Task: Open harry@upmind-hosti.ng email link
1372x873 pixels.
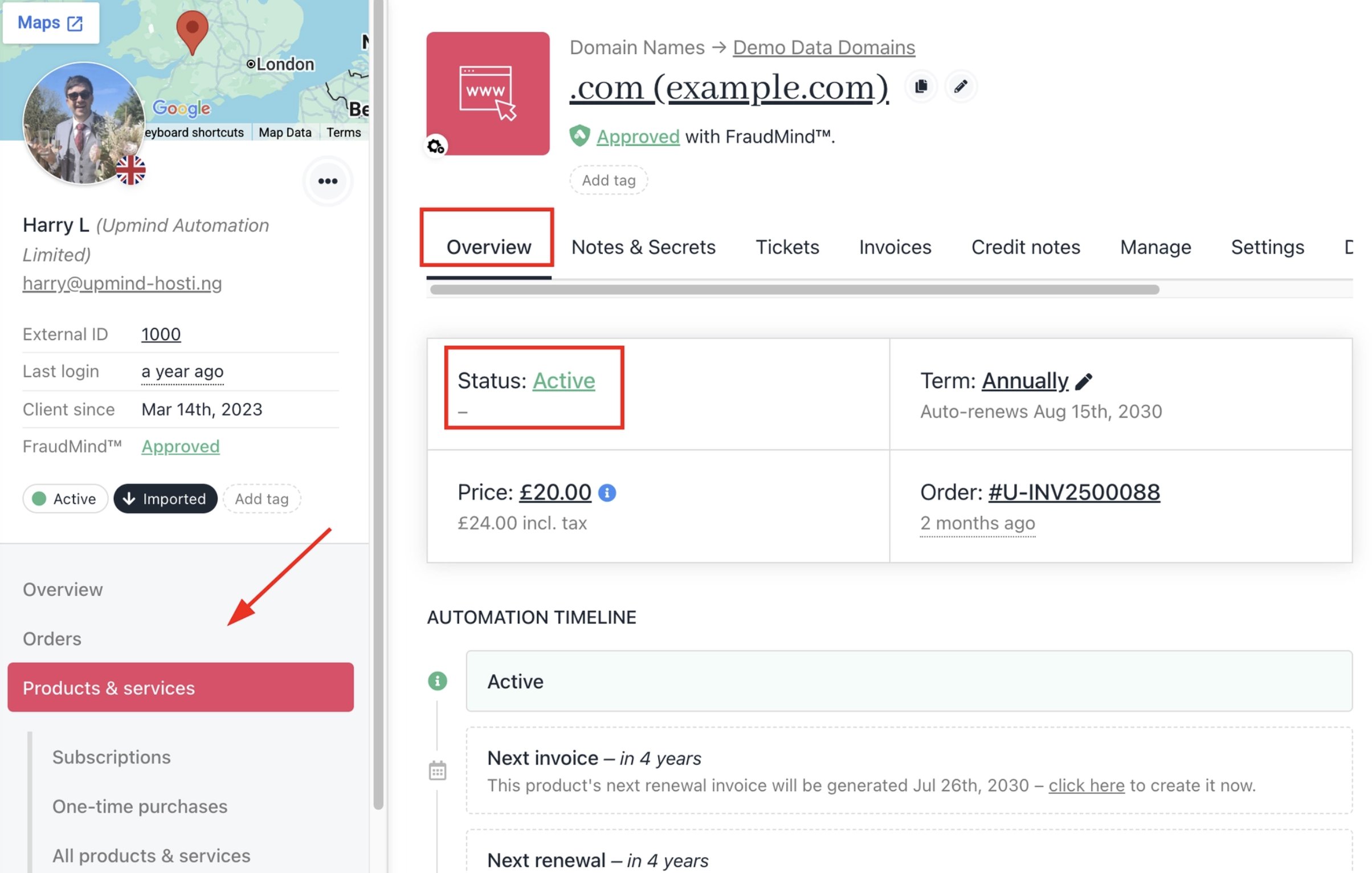Action: coord(122,283)
